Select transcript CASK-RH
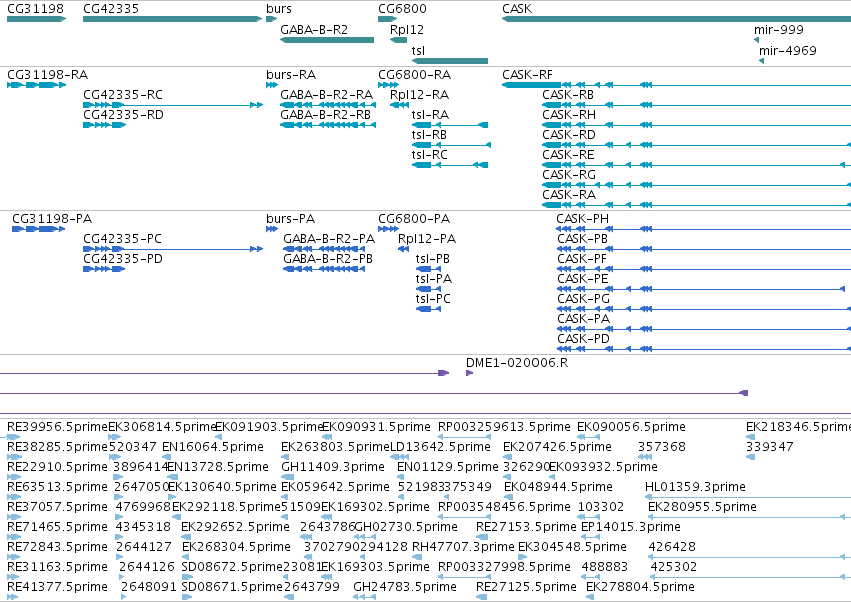 569,115
